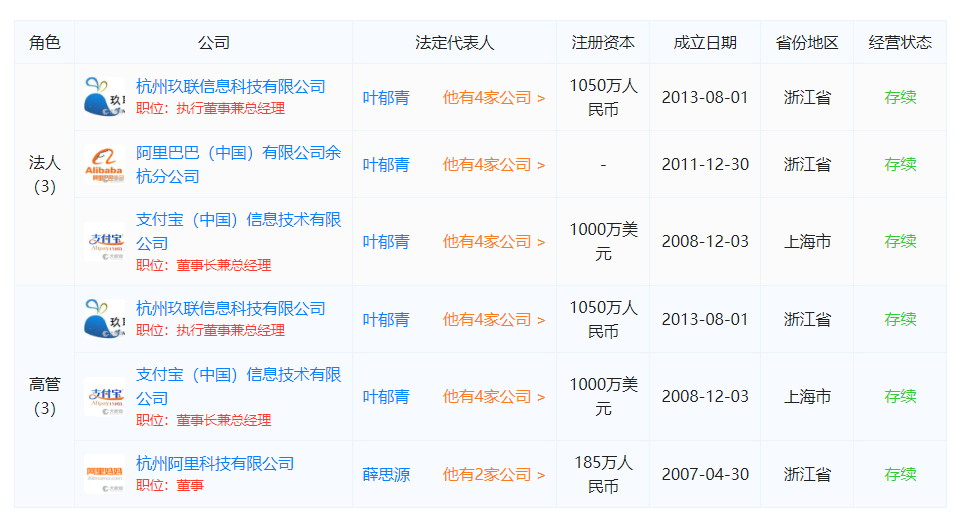Click the 存续 status in the 杭州阿里科技 row
Viewport: 960px width, 519px height.
click(899, 474)
